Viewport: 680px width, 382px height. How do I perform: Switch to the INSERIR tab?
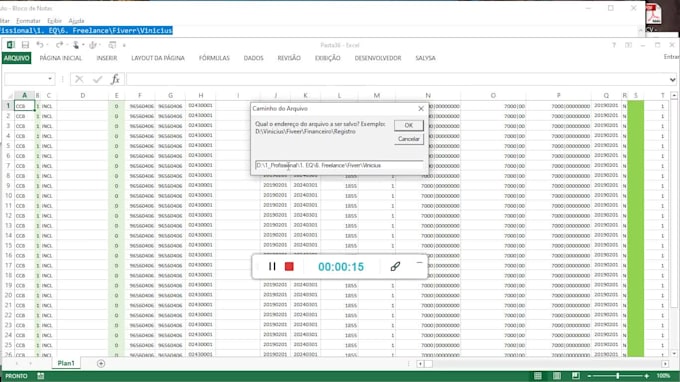coord(107,58)
